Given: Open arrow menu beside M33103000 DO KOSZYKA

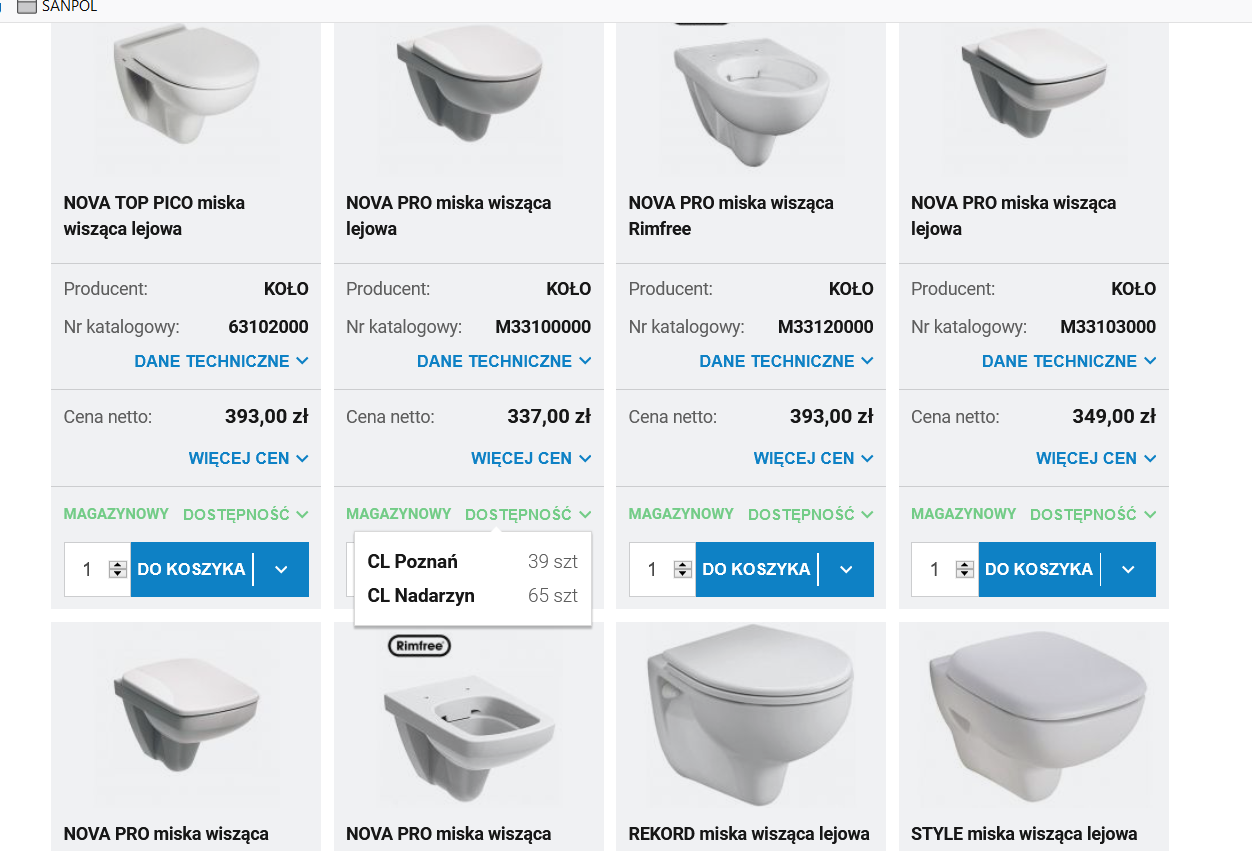Looking at the screenshot, I should pyautogui.click(x=1128, y=569).
